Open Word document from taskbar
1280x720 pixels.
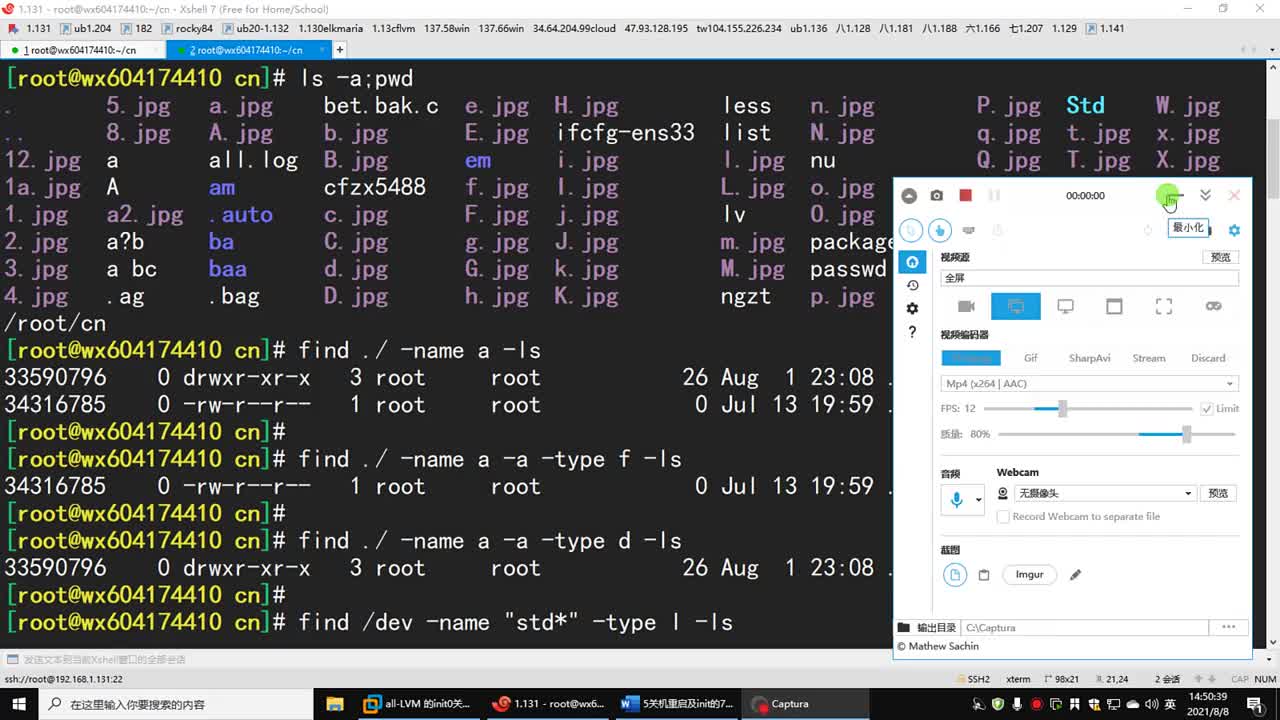tap(676, 704)
